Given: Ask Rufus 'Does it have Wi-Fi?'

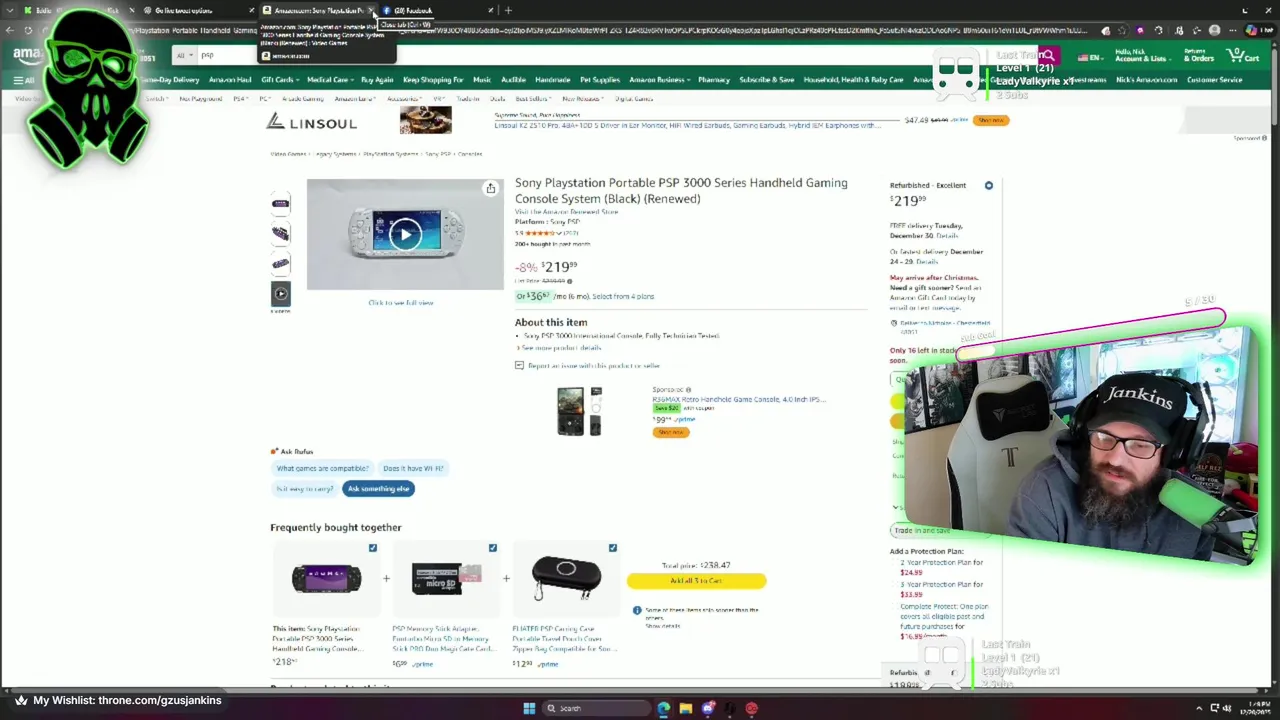Looking at the screenshot, I should point(413,468).
